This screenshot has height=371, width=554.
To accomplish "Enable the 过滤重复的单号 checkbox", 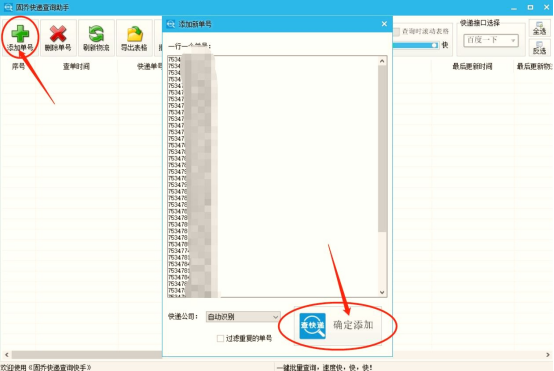I will (x=220, y=338).
